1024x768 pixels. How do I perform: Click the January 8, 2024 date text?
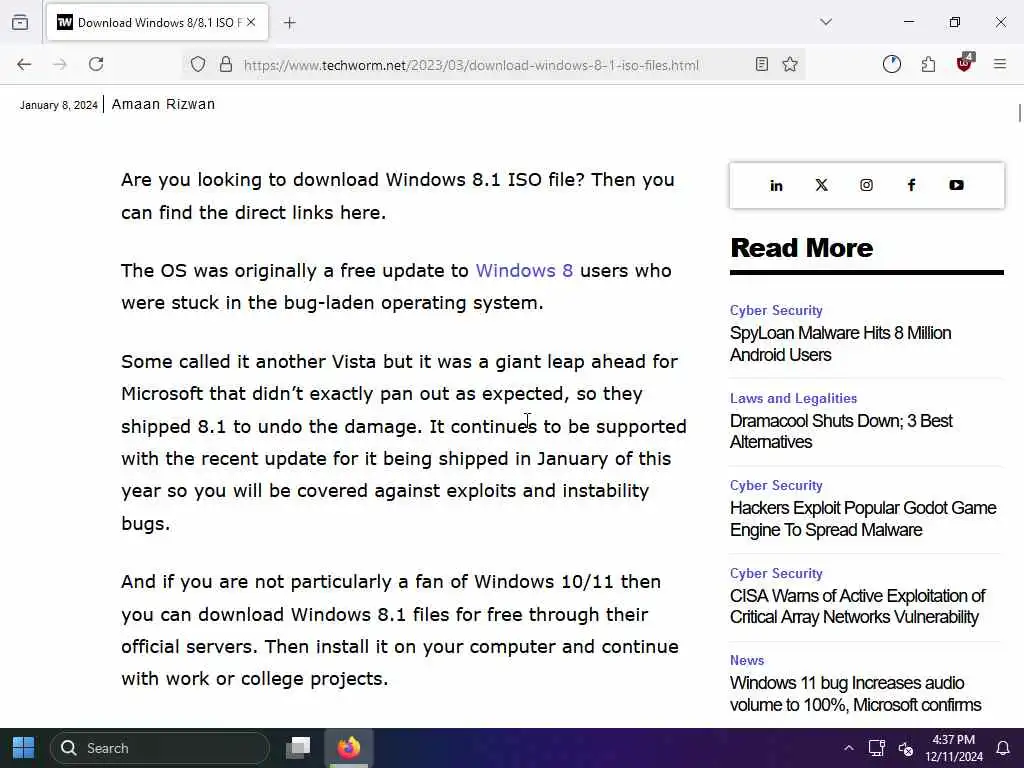pos(59,105)
